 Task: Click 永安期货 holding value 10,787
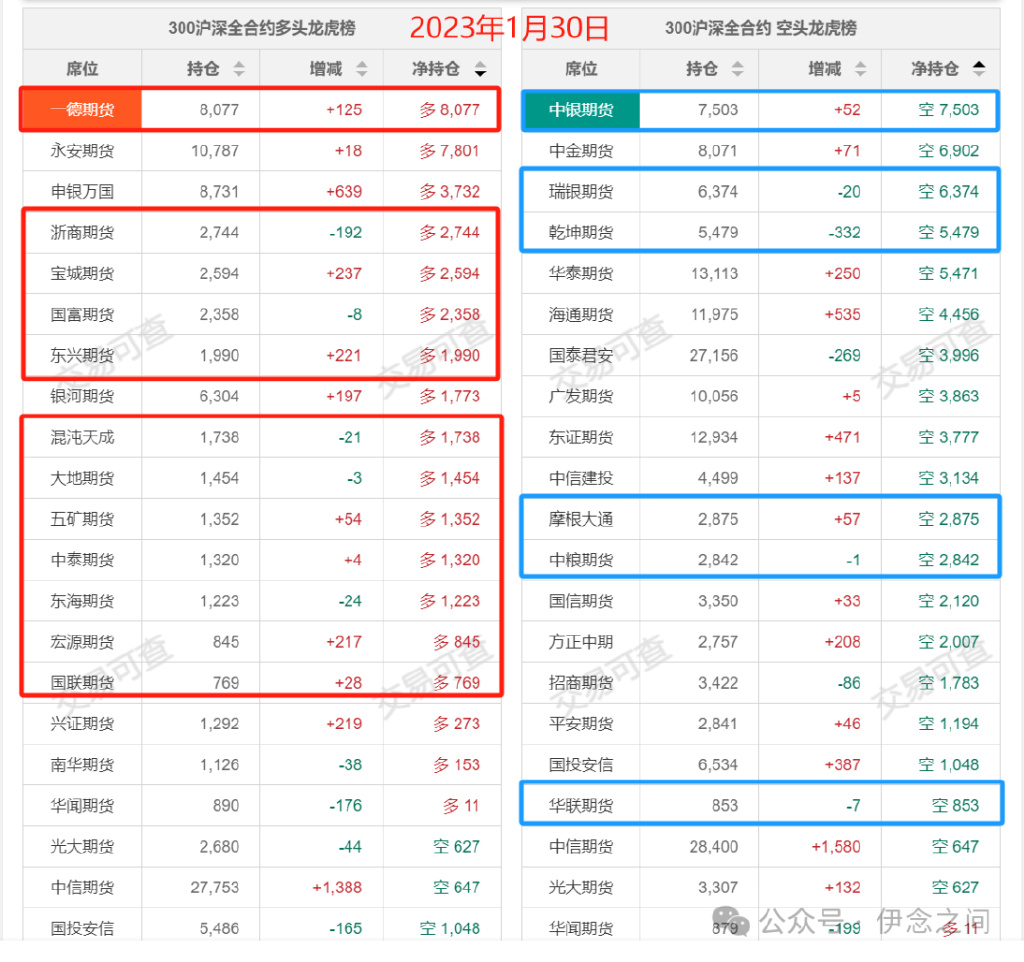(x=215, y=151)
